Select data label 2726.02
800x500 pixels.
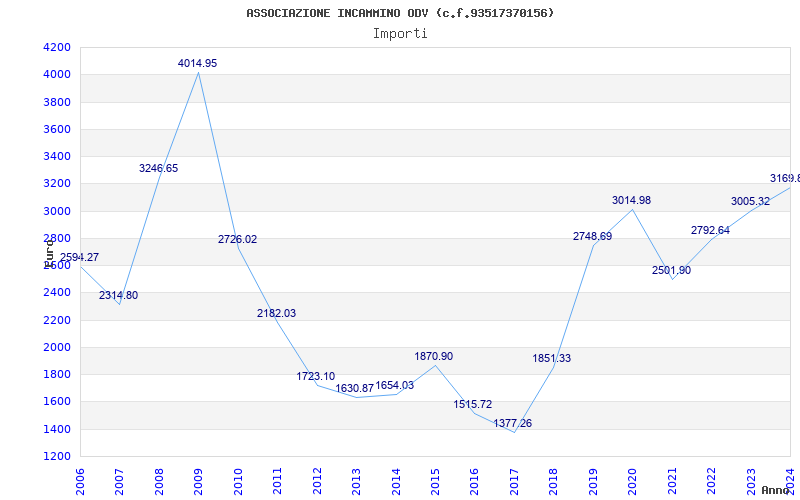tap(238, 239)
